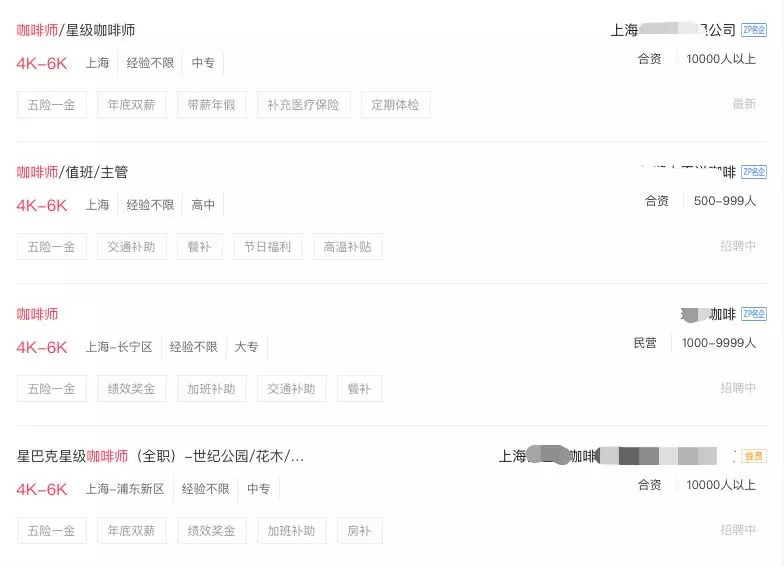
Task: Click the 1000-9999人 company size text
Action: tap(719, 343)
